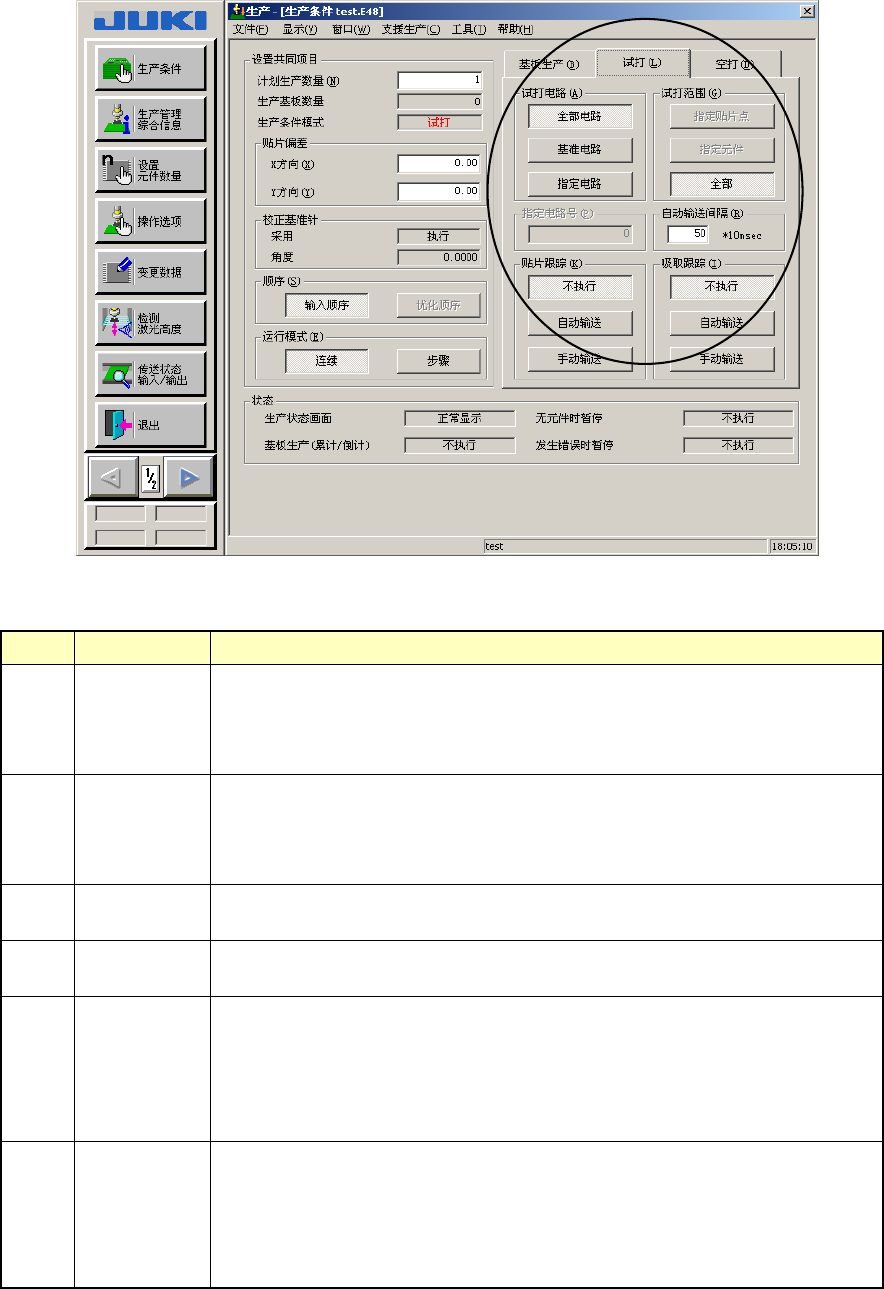The height and width of the screenshot is (1289, 884).
Task: Click the 生产基板数量 value box
Action: pos(440,101)
